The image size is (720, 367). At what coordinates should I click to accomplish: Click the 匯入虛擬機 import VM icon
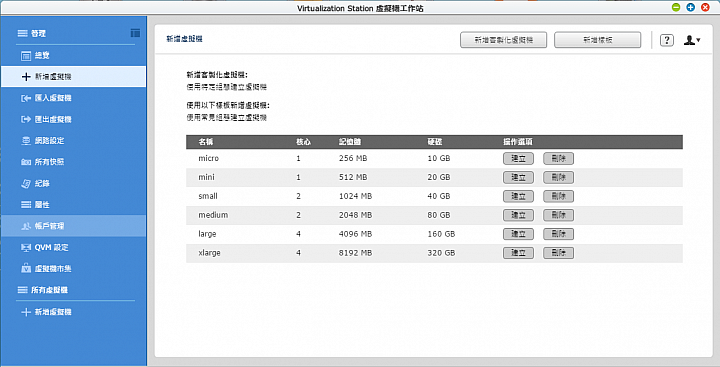pyautogui.click(x=26, y=98)
